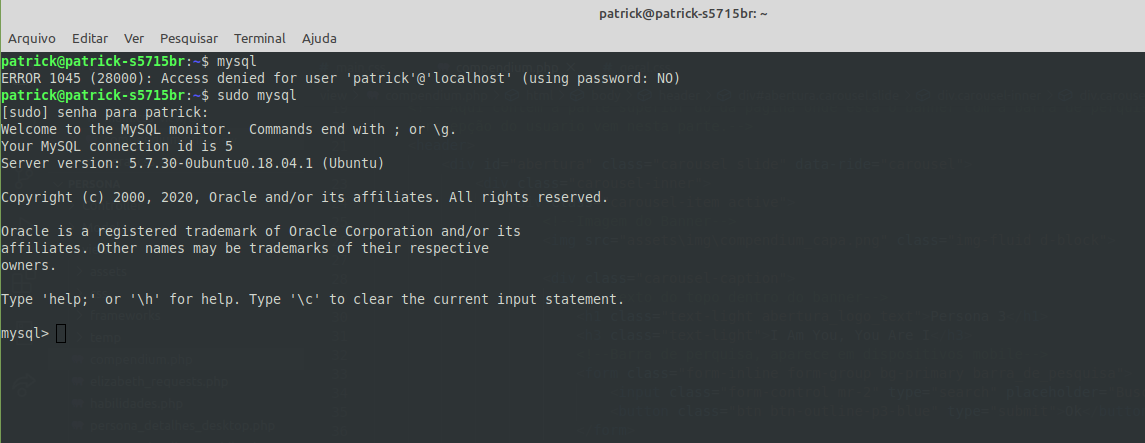Image resolution: width=1145 pixels, height=443 pixels.
Task: Click the block cursor after mysql> prompt
Action: (61, 334)
